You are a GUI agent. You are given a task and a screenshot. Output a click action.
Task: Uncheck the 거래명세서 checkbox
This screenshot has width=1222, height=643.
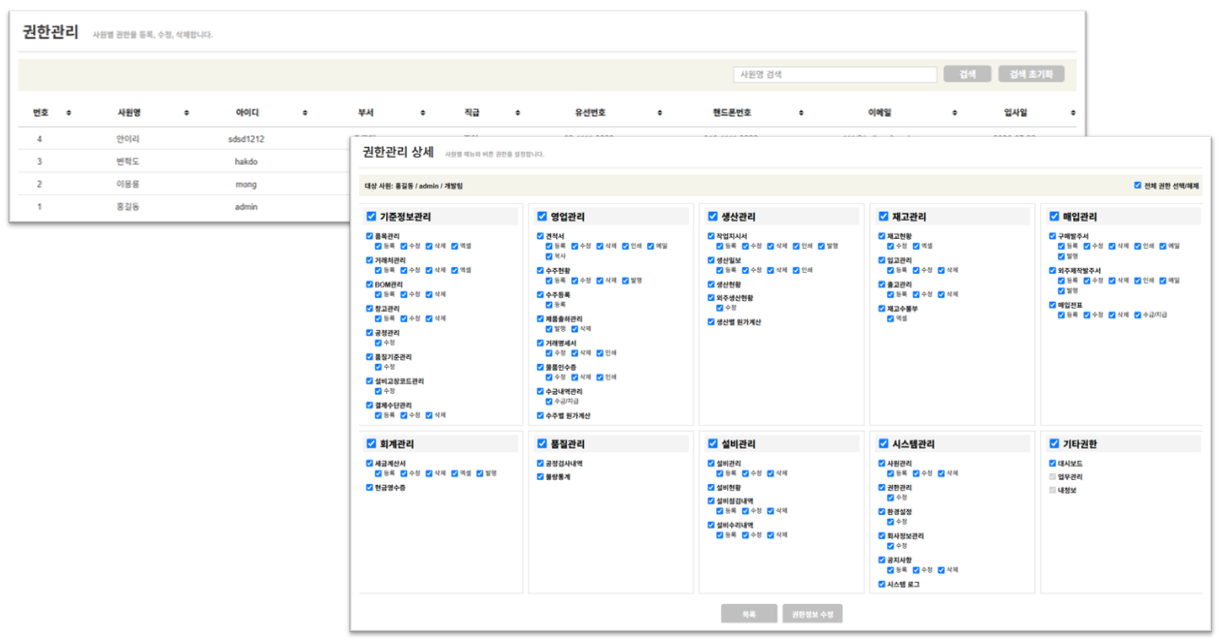tap(540, 343)
